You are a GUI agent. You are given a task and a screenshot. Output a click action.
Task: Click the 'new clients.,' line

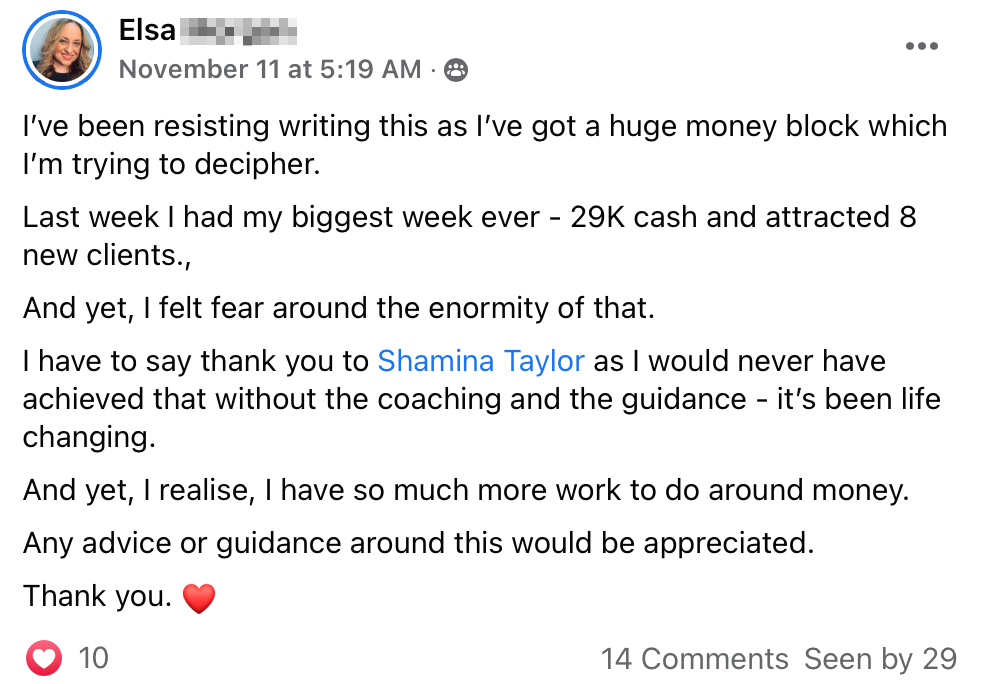[106, 255]
